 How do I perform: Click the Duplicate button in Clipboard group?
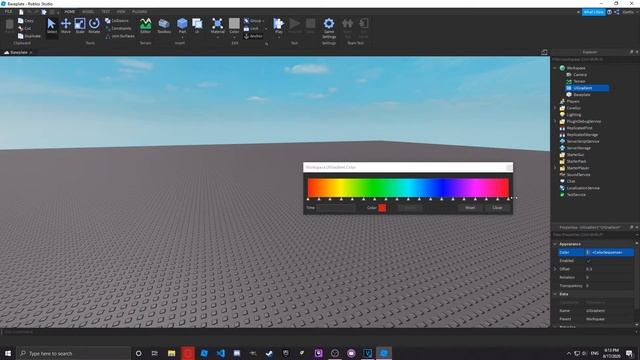pyautogui.click(x=29, y=36)
